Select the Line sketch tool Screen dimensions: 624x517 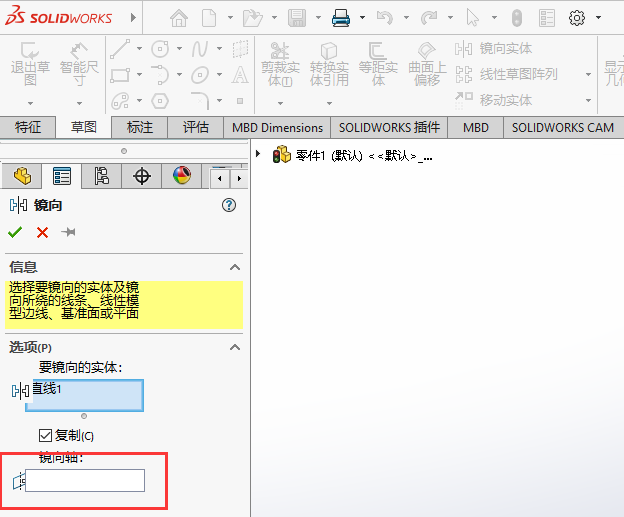click(120, 49)
